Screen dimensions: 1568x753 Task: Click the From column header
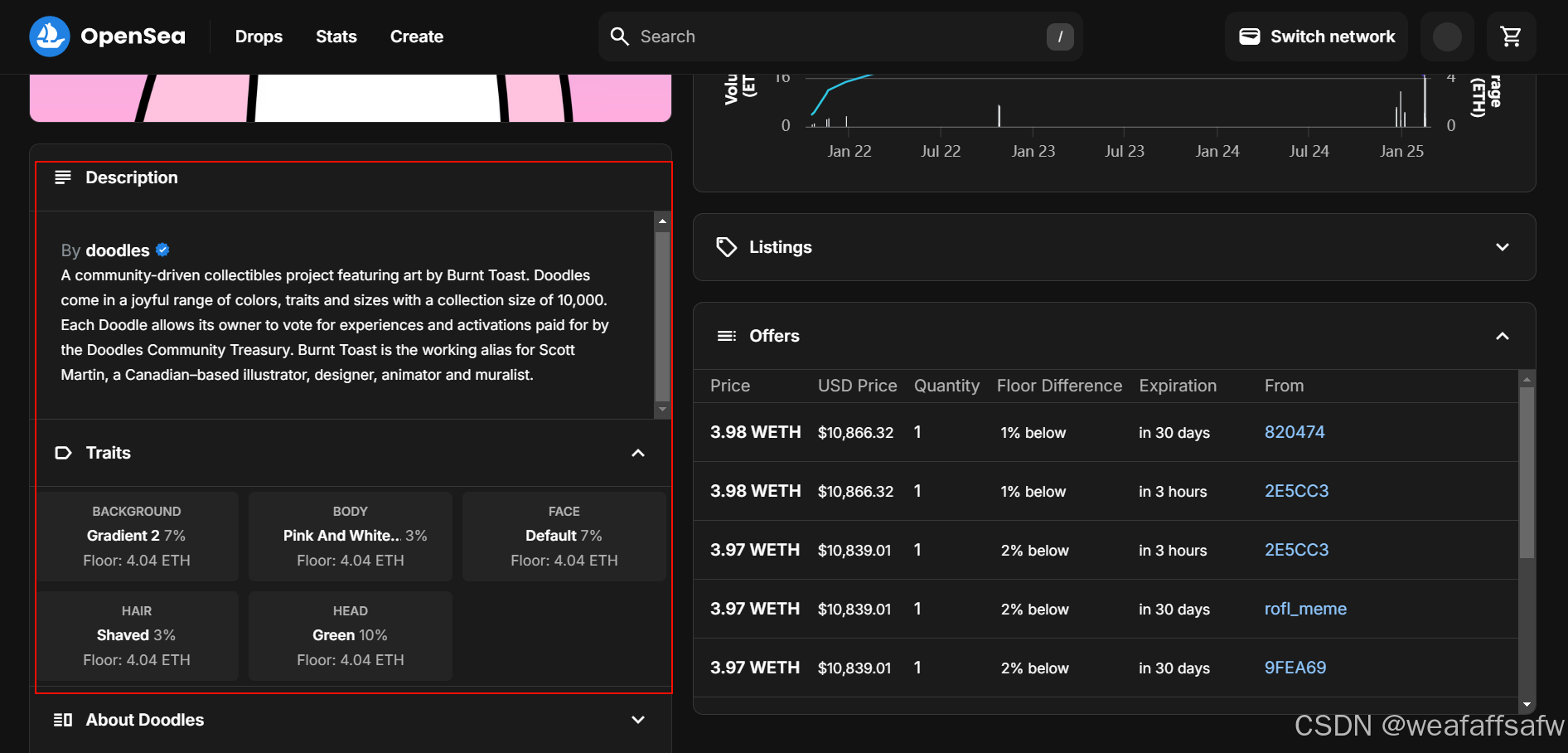coord(1284,386)
